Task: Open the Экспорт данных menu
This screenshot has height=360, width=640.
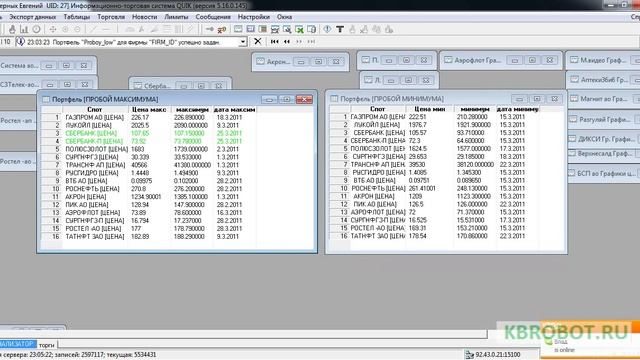Action: tap(33, 17)
